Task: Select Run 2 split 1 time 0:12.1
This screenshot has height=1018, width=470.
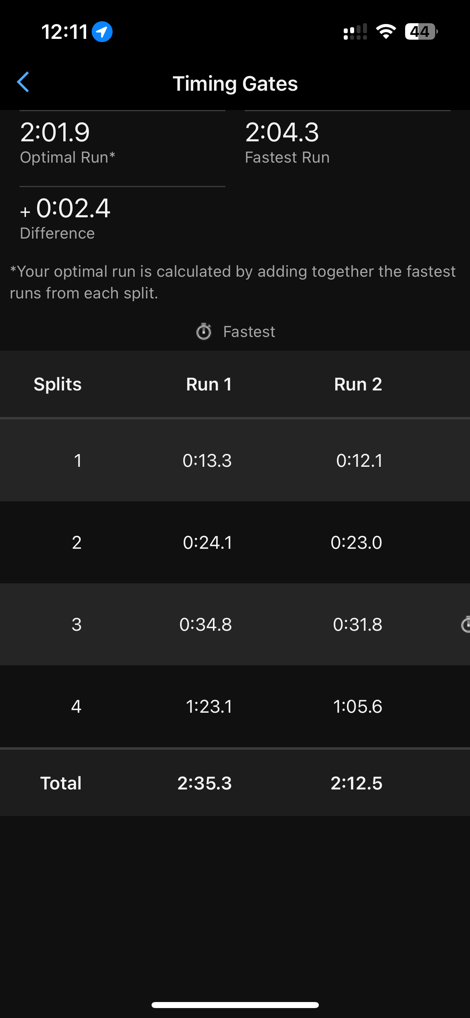Action: (359, 461)
